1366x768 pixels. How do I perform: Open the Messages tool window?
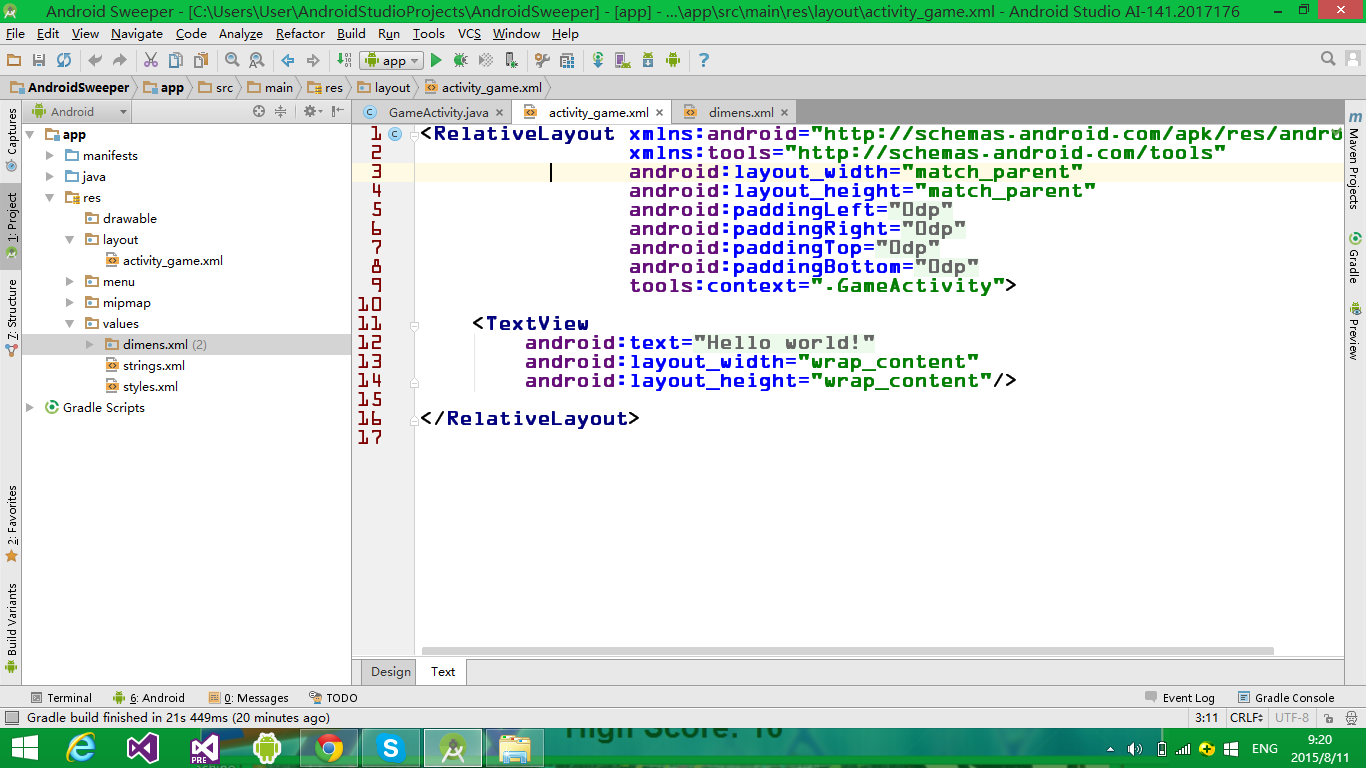[x=248, y=697]
